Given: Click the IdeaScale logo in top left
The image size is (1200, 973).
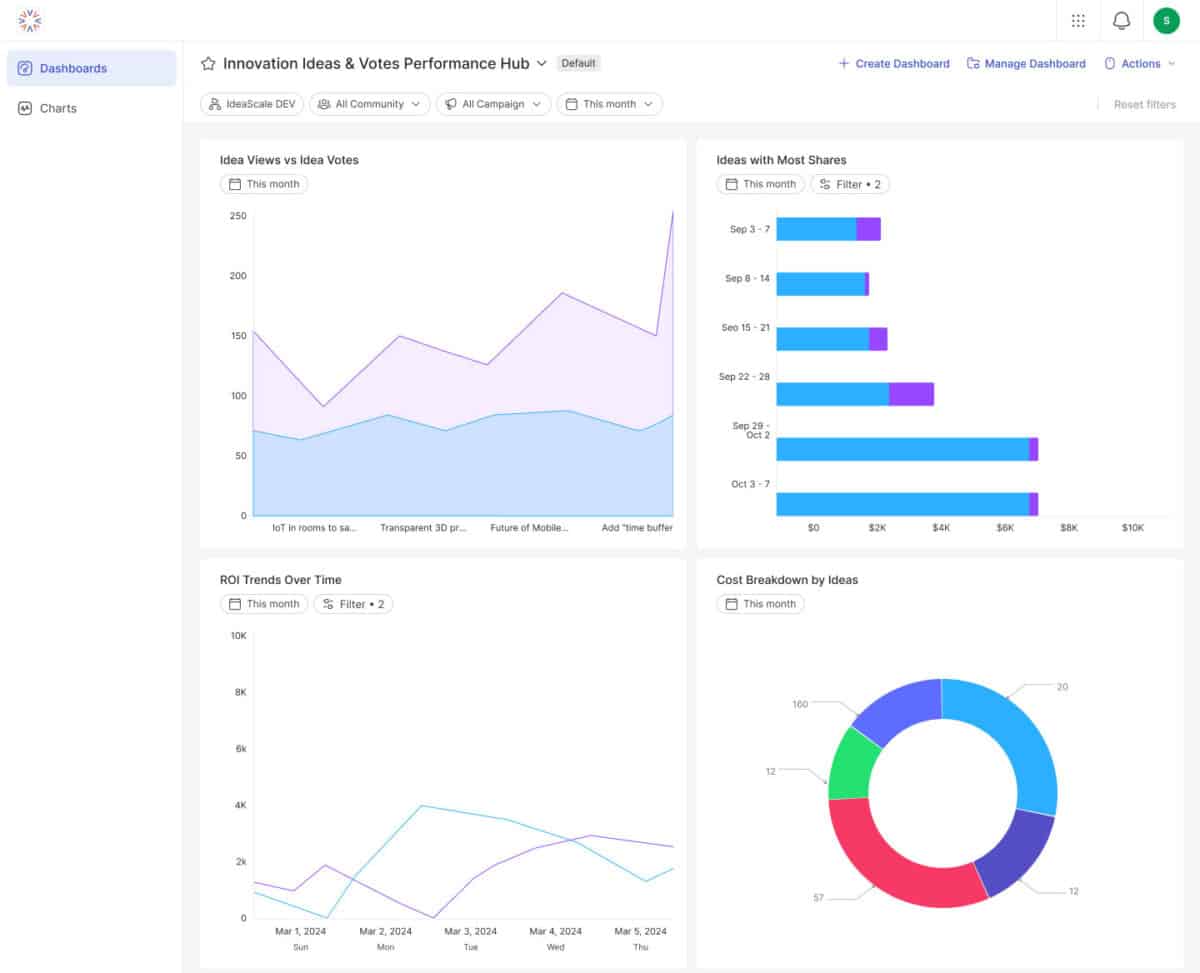Looking at the screenshot, I should (x=28, y=19).
